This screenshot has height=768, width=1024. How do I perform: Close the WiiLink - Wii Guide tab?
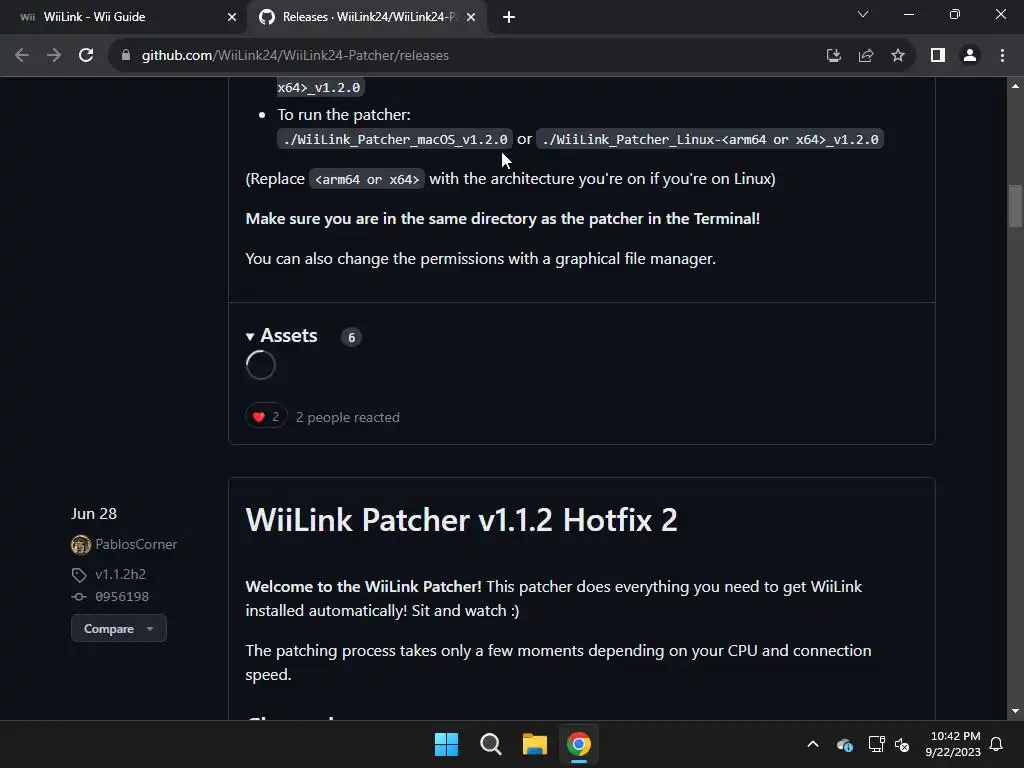coord(232,17)
